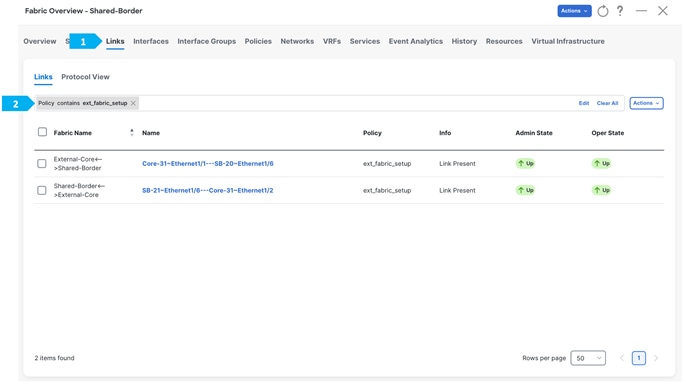Image resolution: width=695 pixels, height=390 pixels.
Task: Click the Edit filter link
Action: [584, 103]
